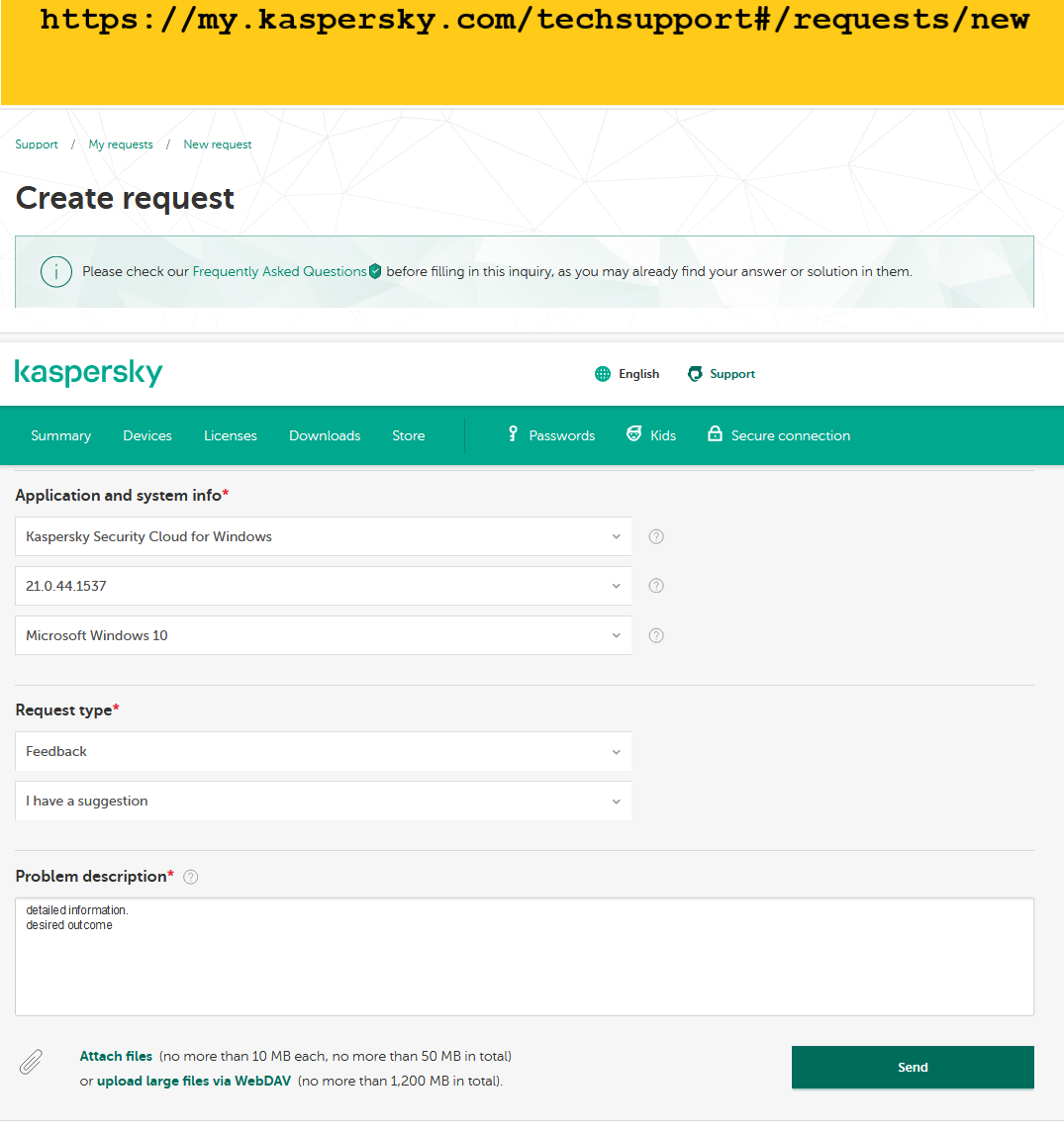The width and height of the screenshot is (1064, 1135).
Task: Expand the Feedback request type dropdown
Action: 323,751
